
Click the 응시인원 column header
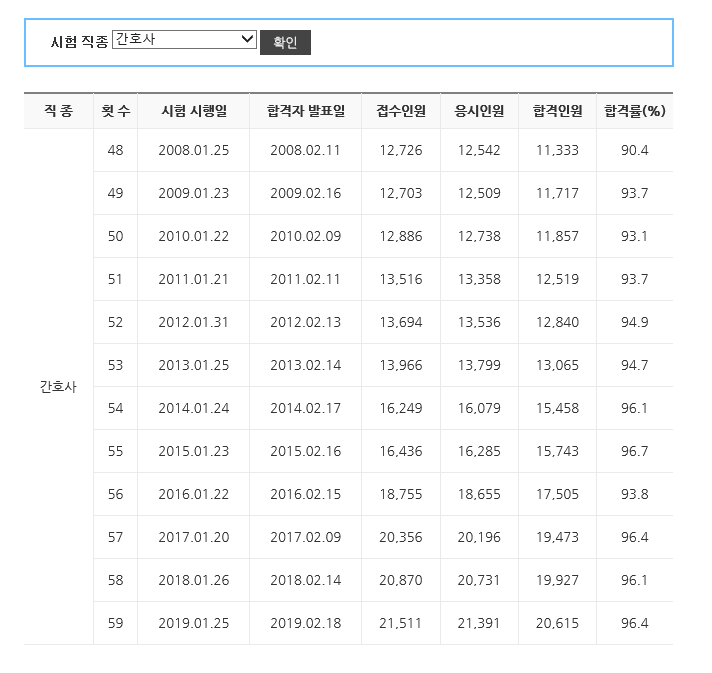[479, 111]
